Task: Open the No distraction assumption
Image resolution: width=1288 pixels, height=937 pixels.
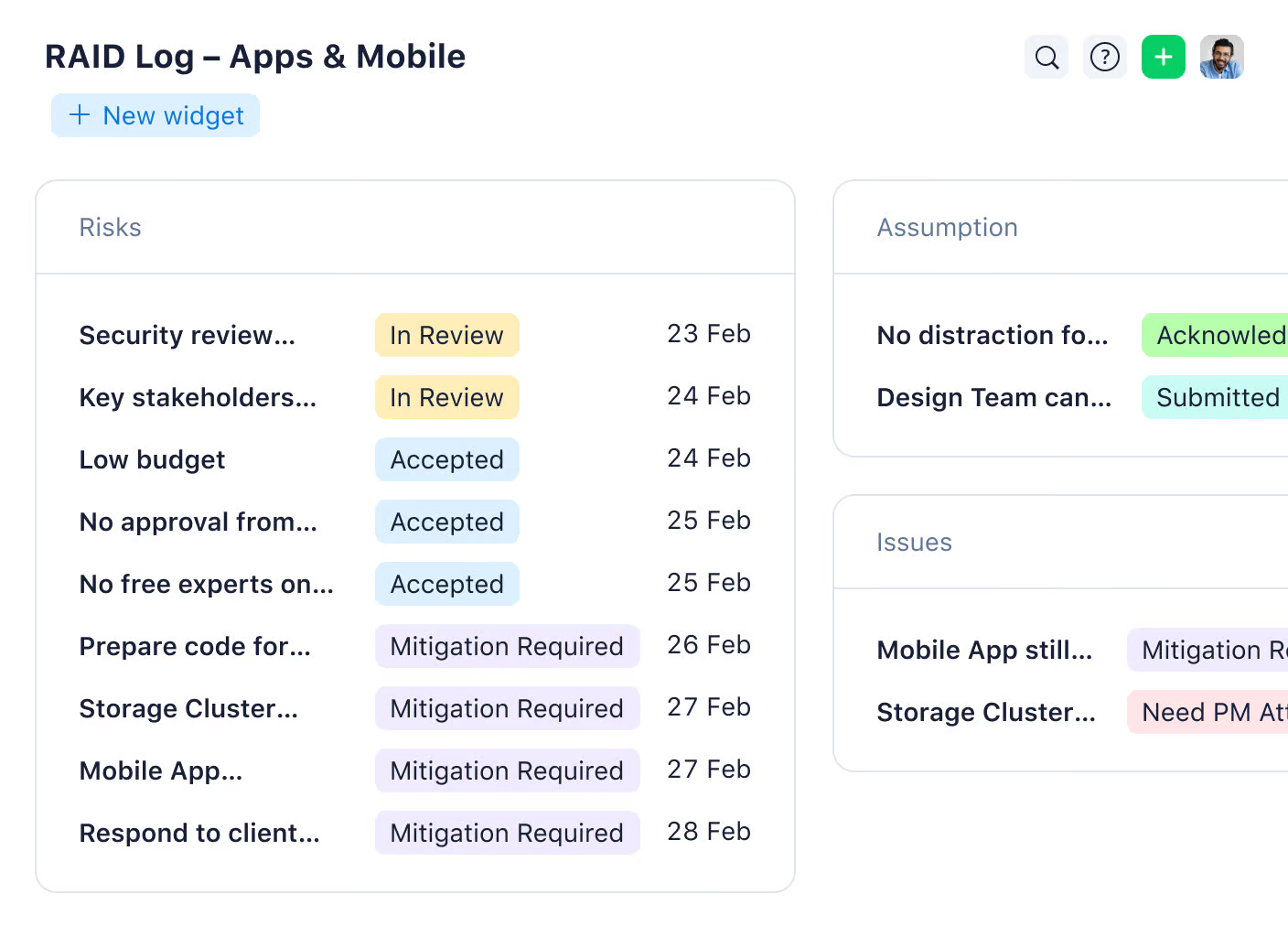Action: [x=993, y=335]
